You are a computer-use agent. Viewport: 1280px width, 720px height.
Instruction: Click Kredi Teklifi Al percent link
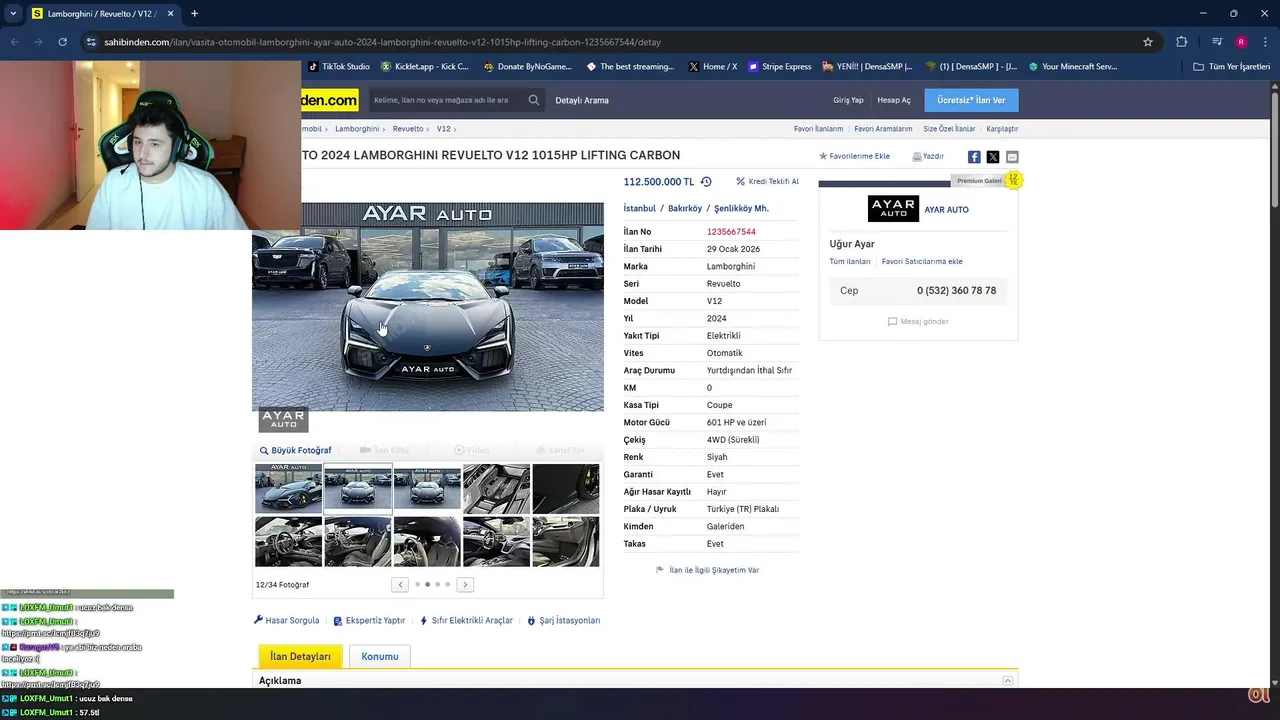(x=767, y=182)
